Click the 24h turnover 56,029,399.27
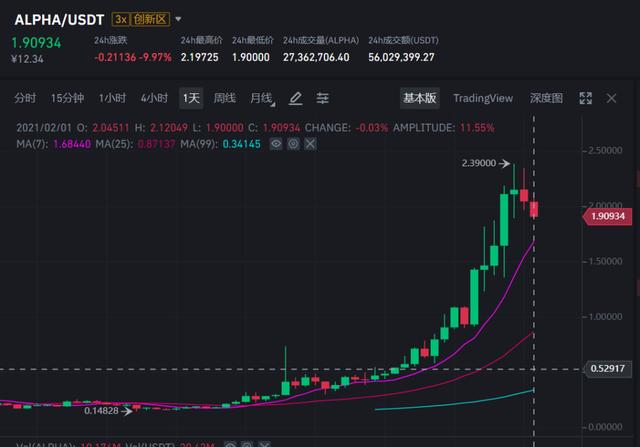 click(x=401, y=57)
